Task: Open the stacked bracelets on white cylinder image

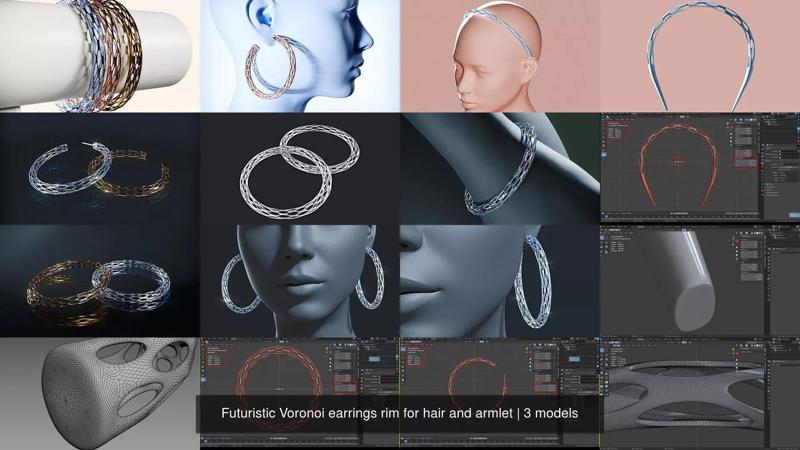Action: pos(99,56)
